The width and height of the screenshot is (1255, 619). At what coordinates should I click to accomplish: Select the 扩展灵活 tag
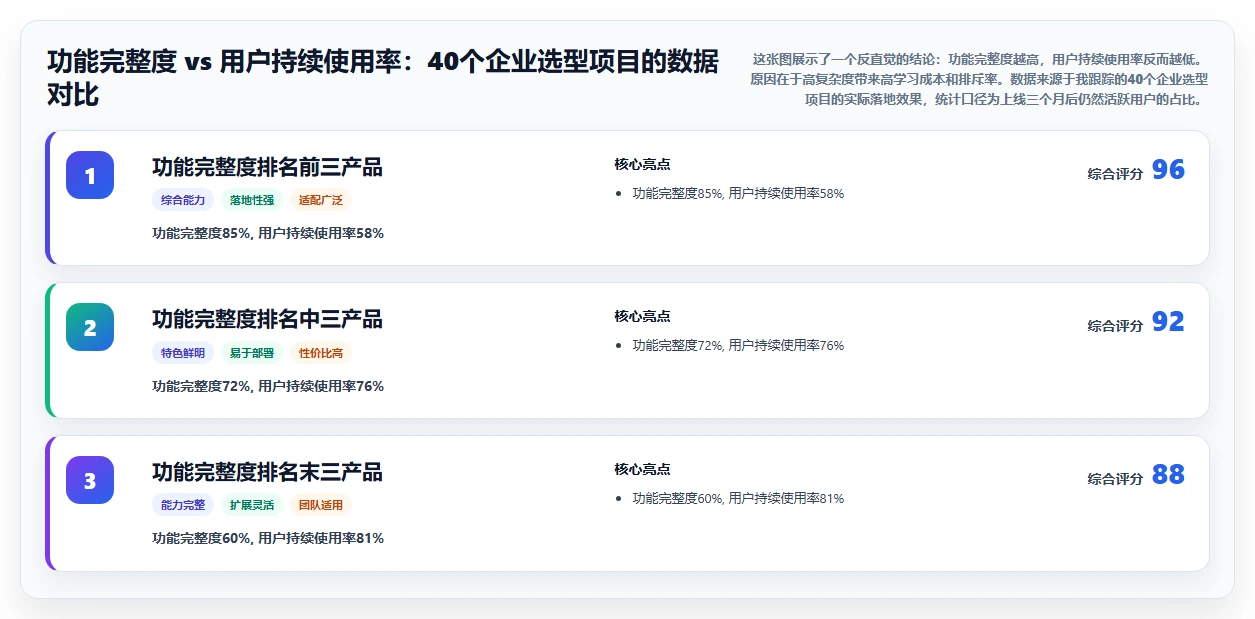[x=252, y=505]
